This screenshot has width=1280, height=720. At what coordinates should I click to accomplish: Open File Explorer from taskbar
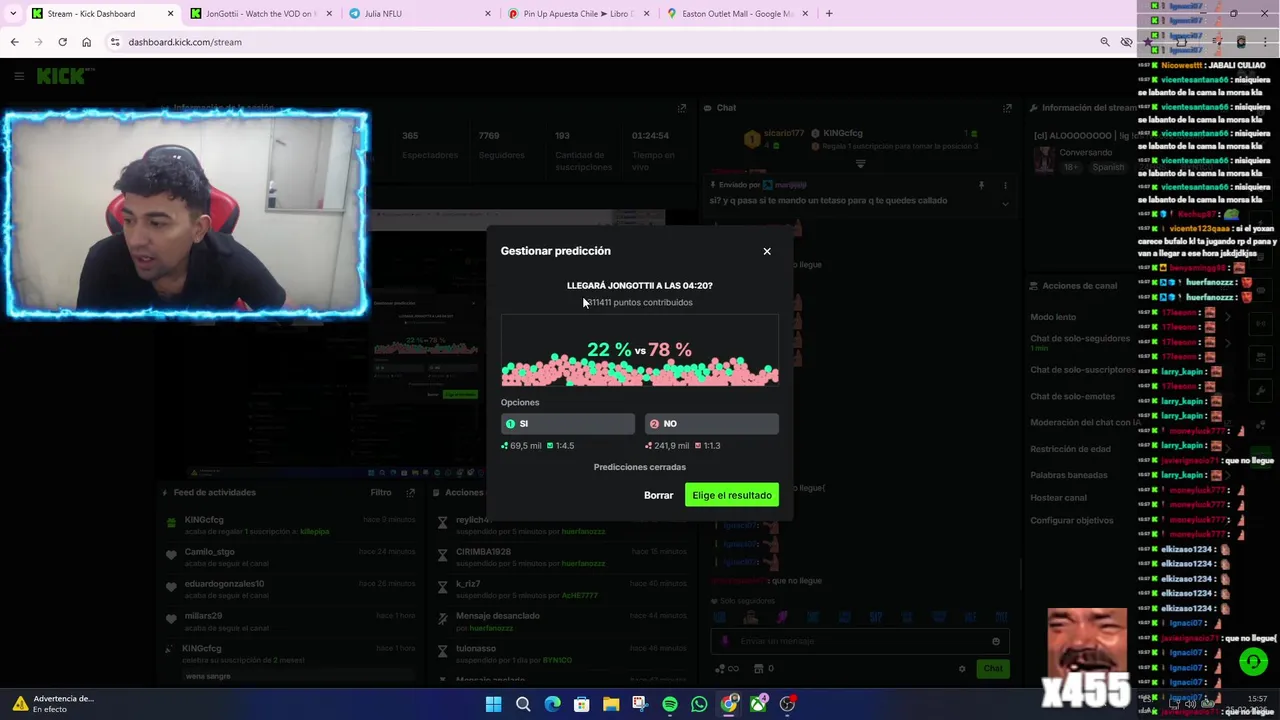pos(611,704)
